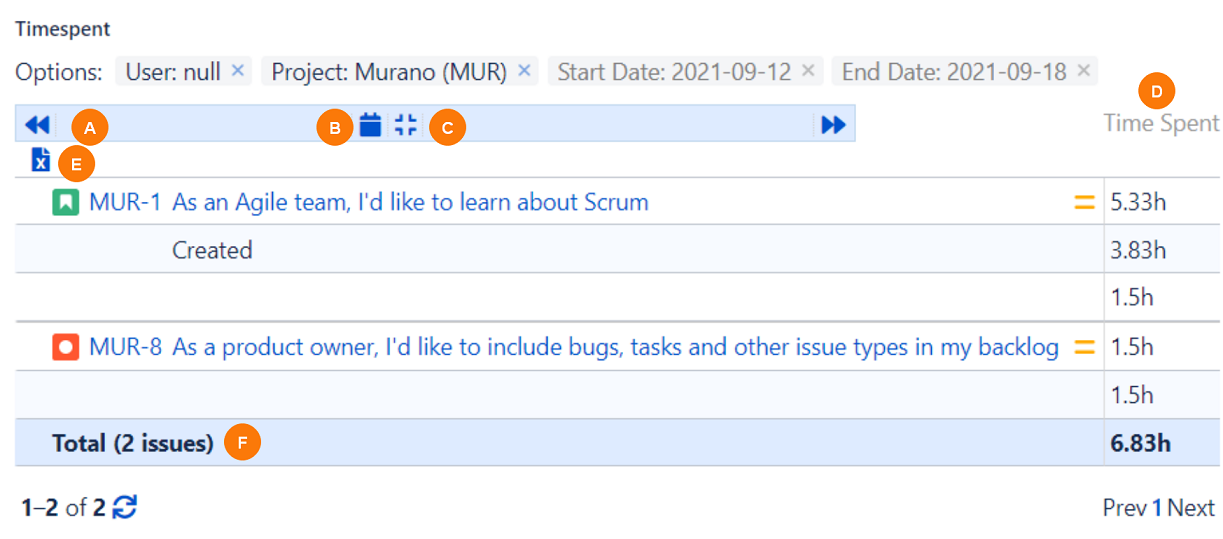Remove the 'Project: Murano (MUR)' filter
Image resolution: width=1223 pixels, height=539 pixels.
(x=524, y=71)
